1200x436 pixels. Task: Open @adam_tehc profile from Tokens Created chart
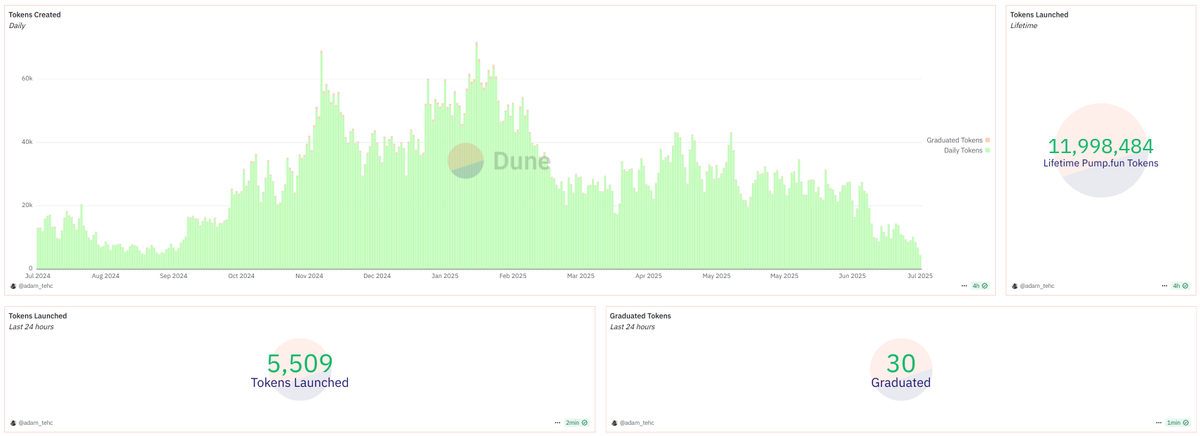pyautogui.click(x=35, y=286)
